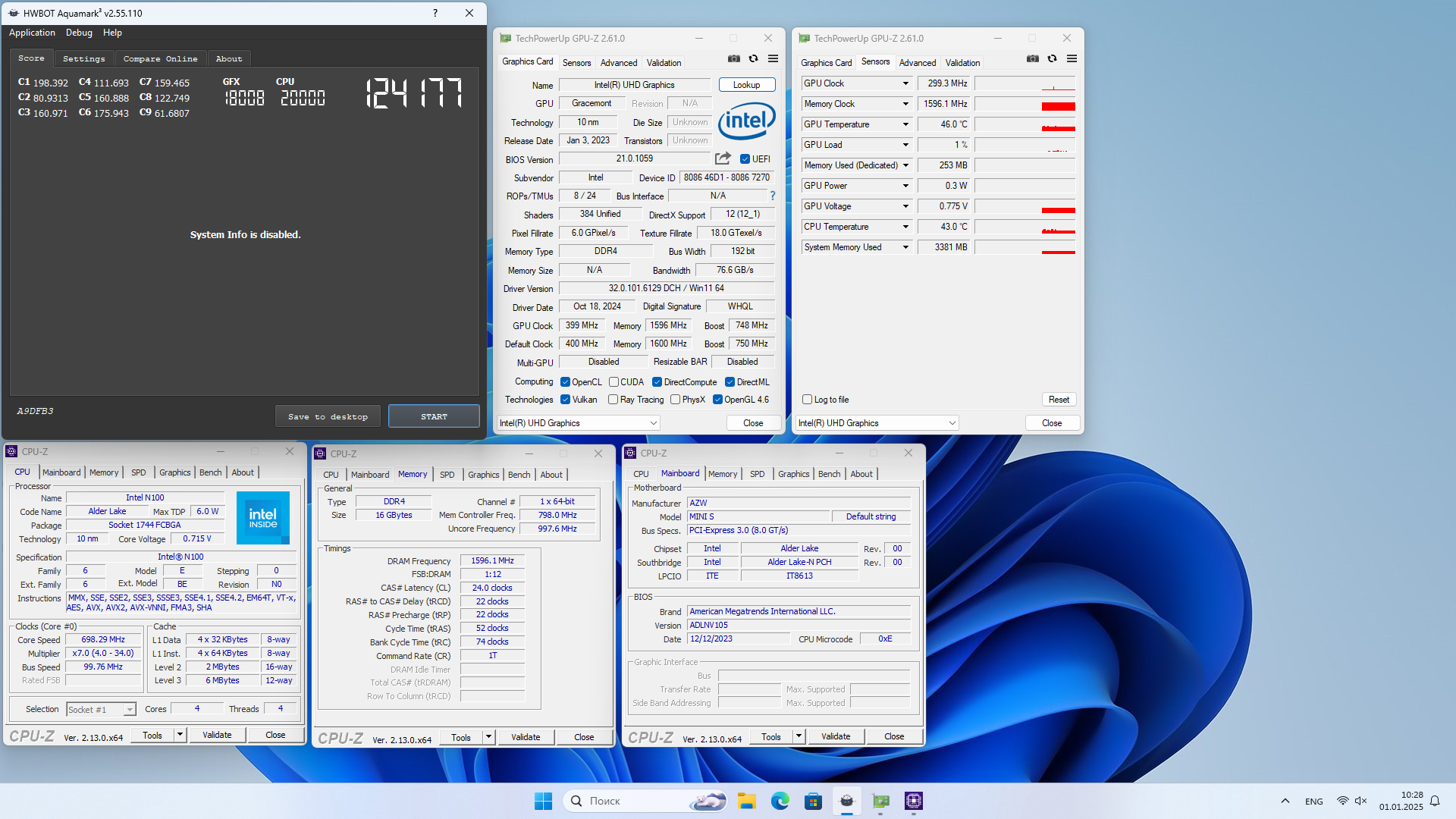Viewport: 1456px width, 819px height.
Task: Click the Memory Clock sensor graph
Action: [x=1025, y=104]
